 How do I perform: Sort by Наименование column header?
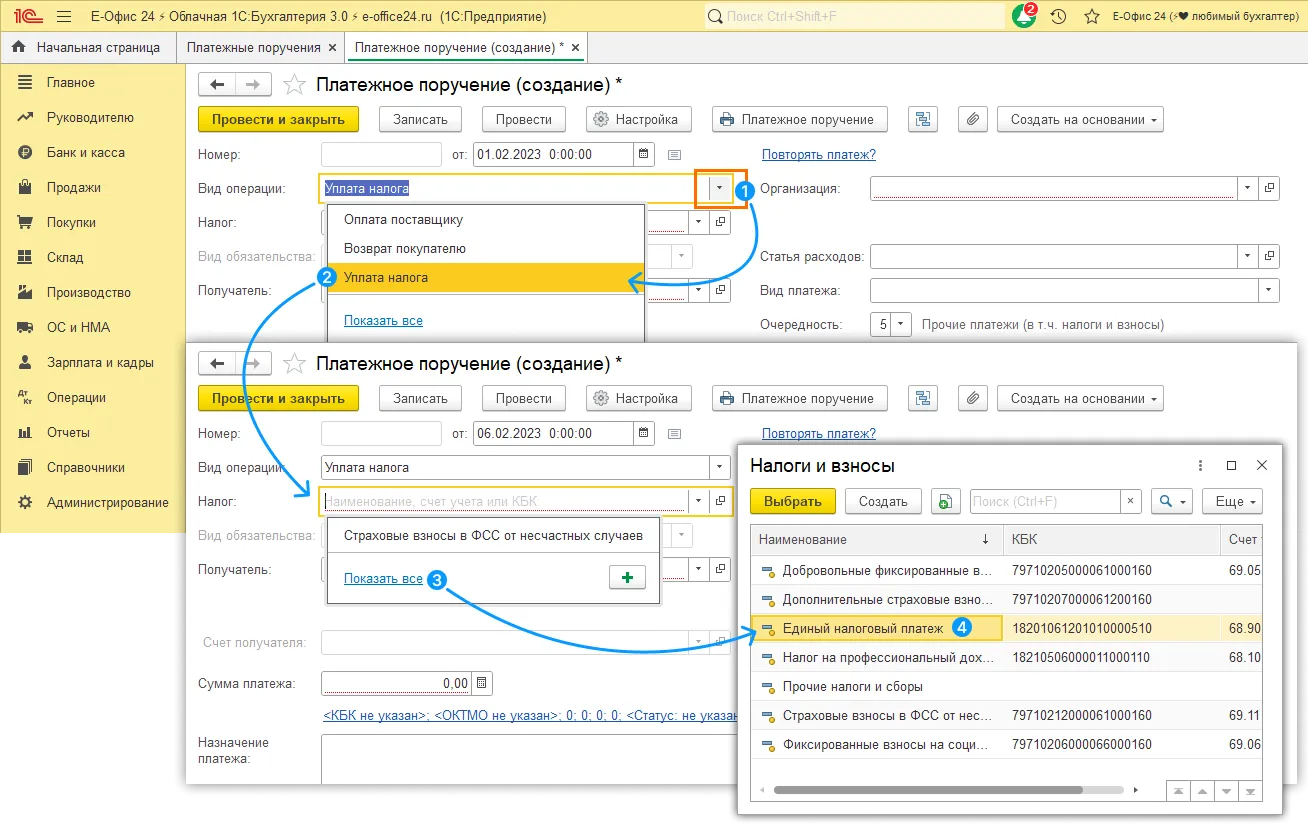(x=876, y=539)
